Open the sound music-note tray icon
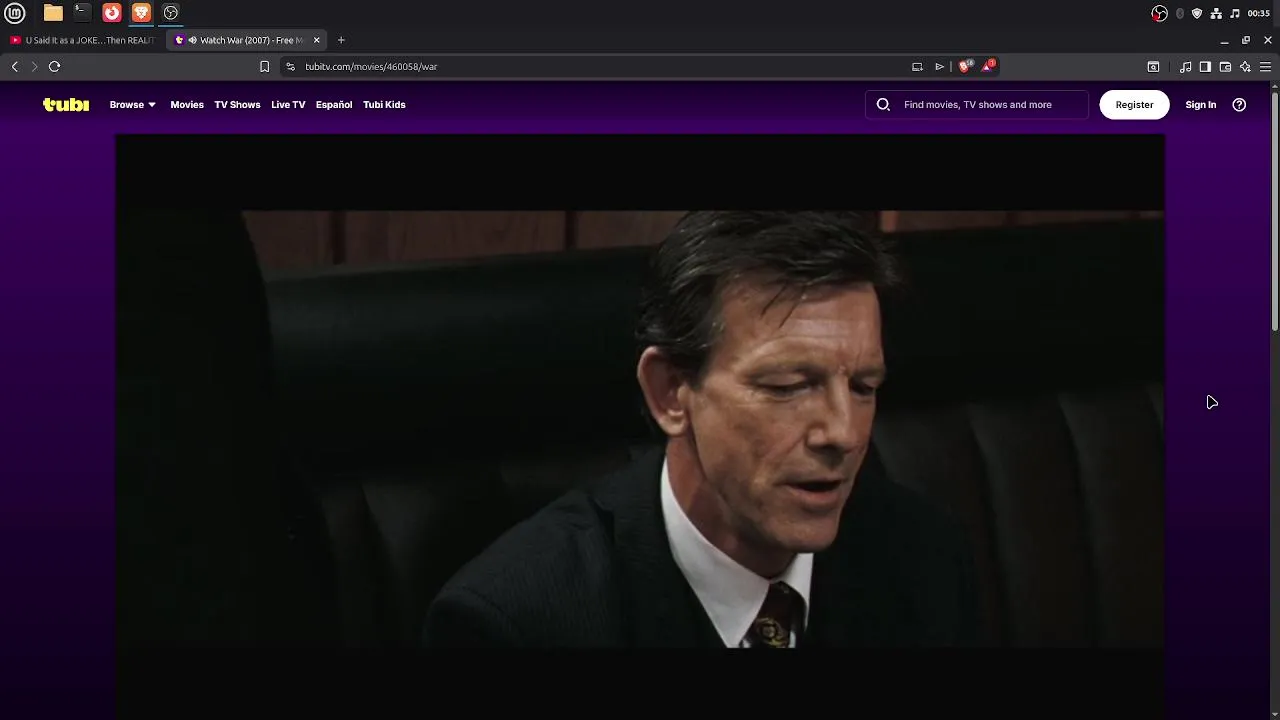1280x720 pixels. (x=1235, y=13)
